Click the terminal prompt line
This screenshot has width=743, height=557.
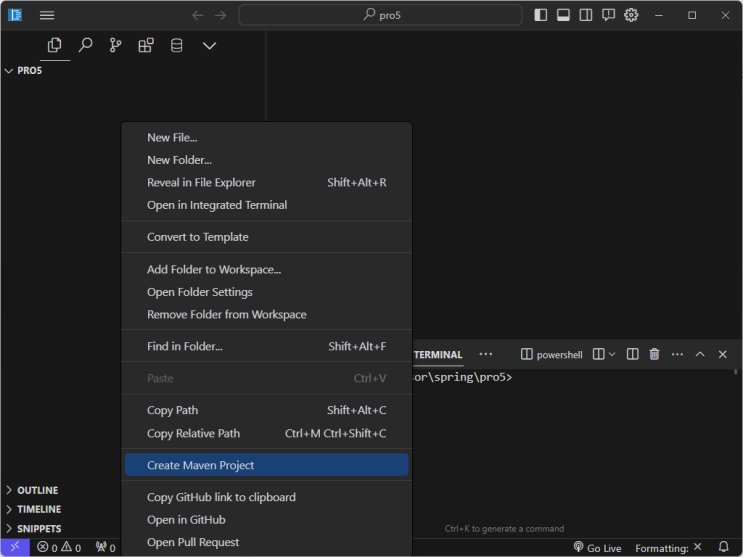[x=462, y=377]
